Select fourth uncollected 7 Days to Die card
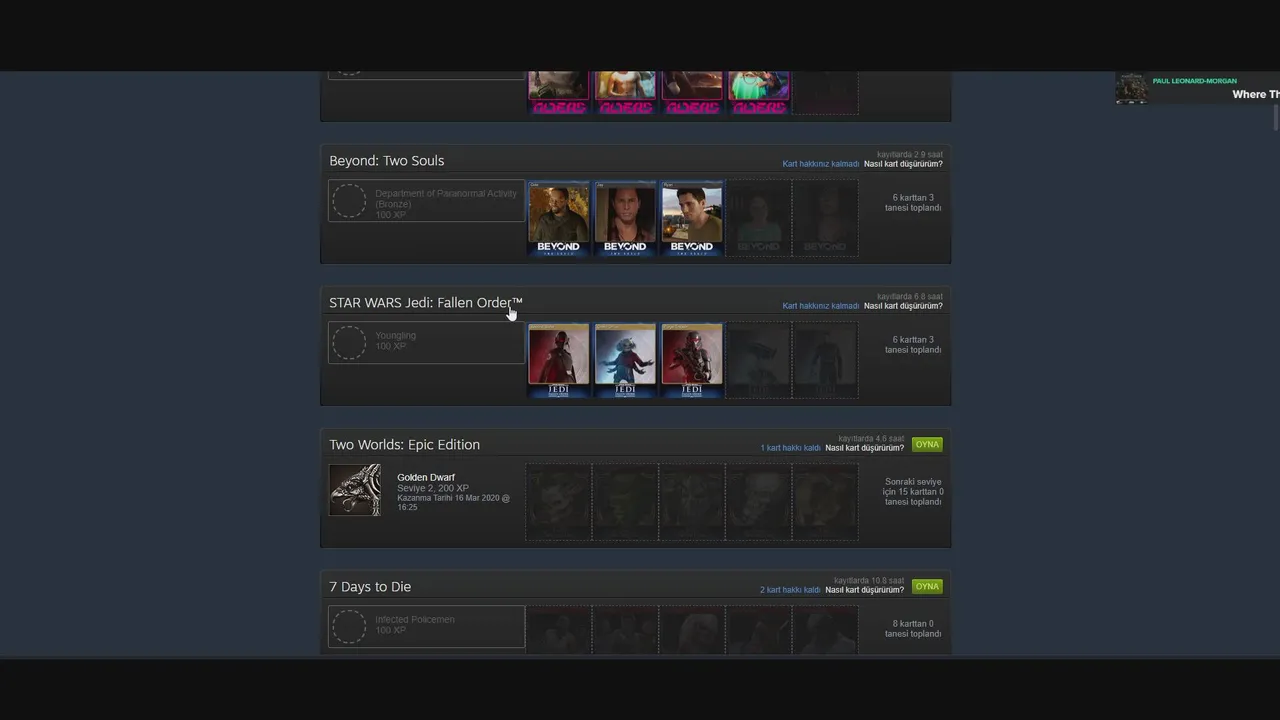 [758, 630]
